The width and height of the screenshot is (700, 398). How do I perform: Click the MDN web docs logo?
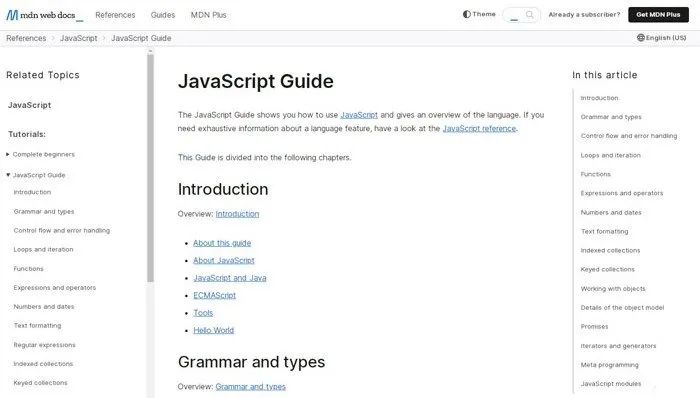coord(45,15)
